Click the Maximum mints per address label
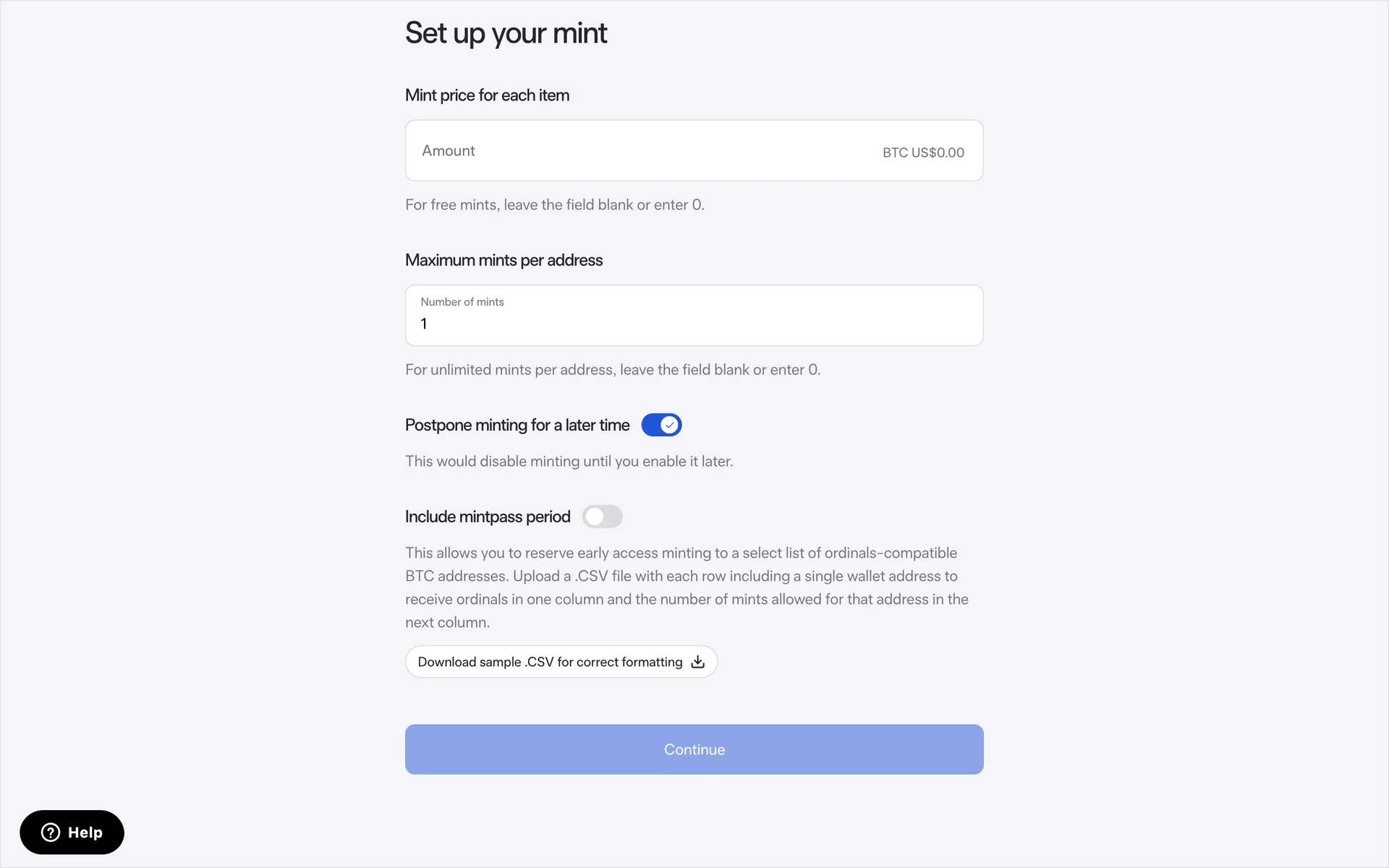Image resolution: width=1389 pixels, height=868 pixels. coord(504,260)
